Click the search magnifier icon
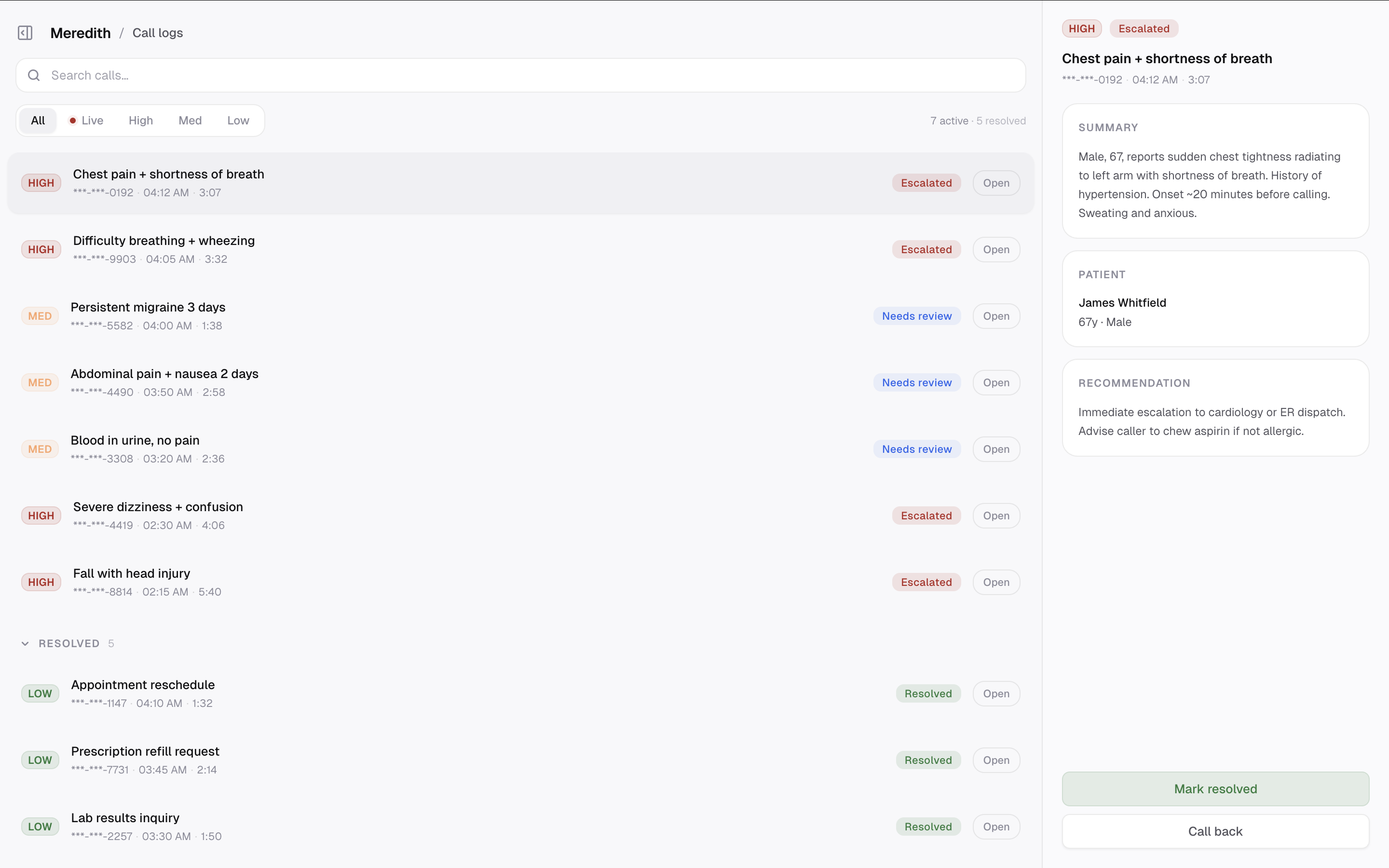The height and width of the screenshot is (868, 1389). tap(34, 75)
